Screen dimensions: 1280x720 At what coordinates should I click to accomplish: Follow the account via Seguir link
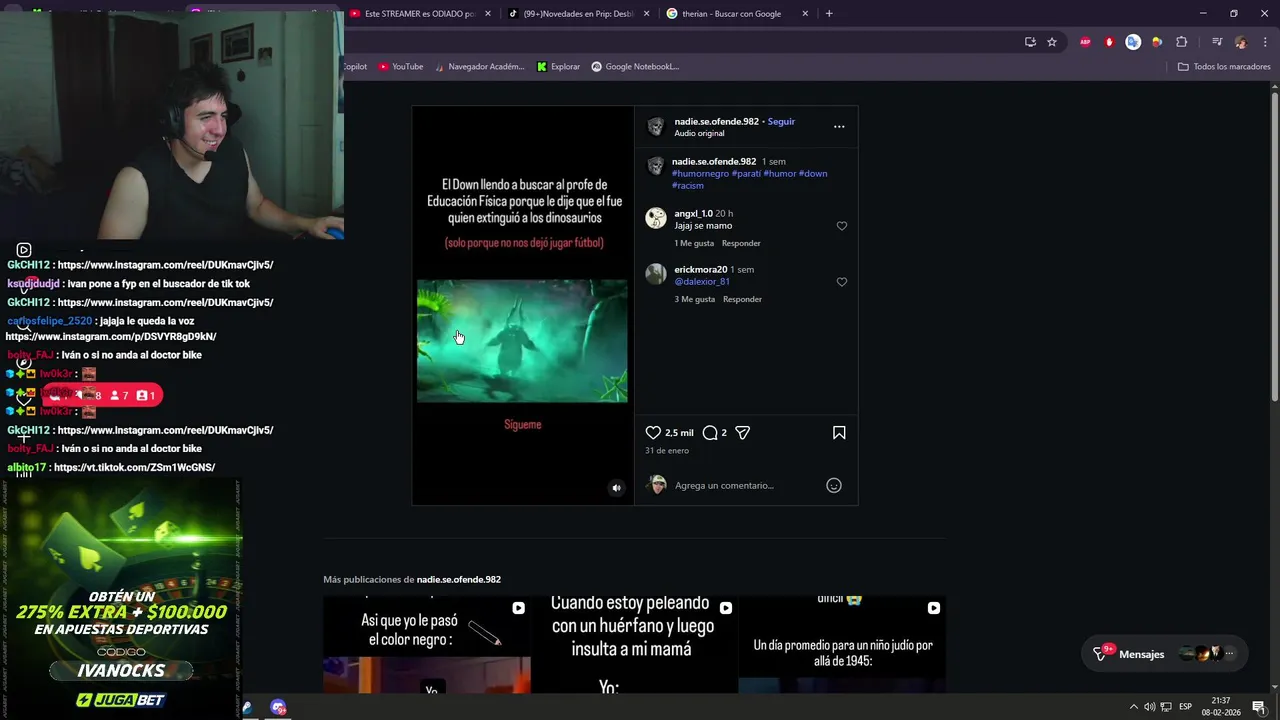pyautogui.click(x=781, y=122)
